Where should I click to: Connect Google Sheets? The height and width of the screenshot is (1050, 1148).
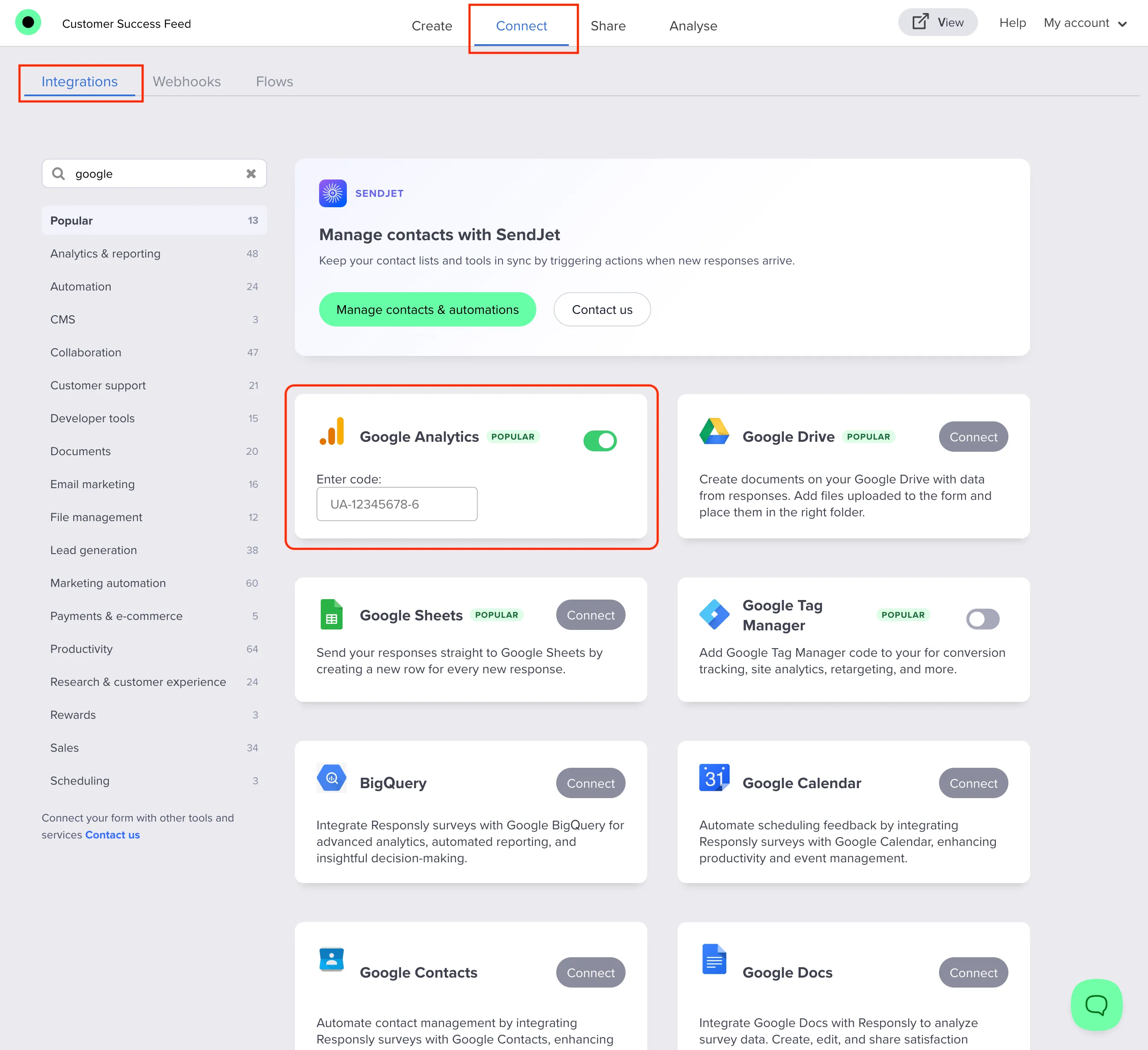click(590, 615)
